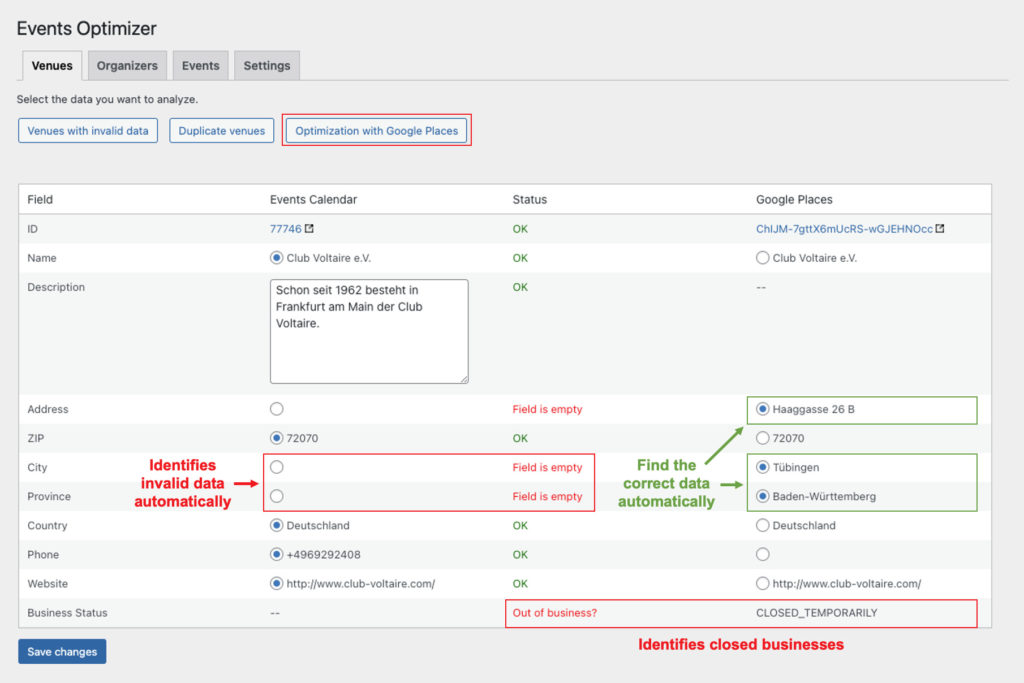Select the phone number +4969292408 radio

pos(276,554)
